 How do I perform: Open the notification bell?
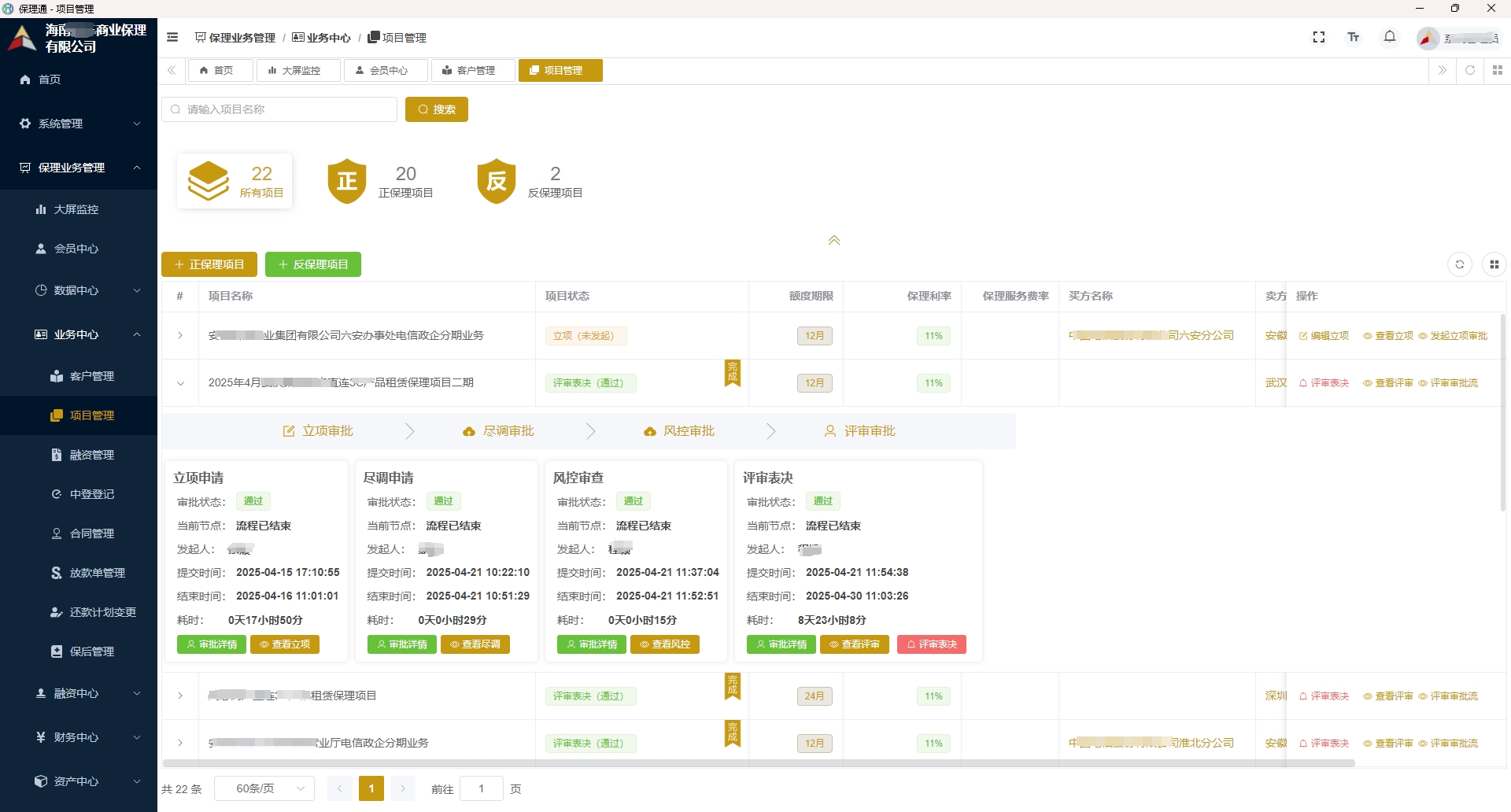[1390, 37]
